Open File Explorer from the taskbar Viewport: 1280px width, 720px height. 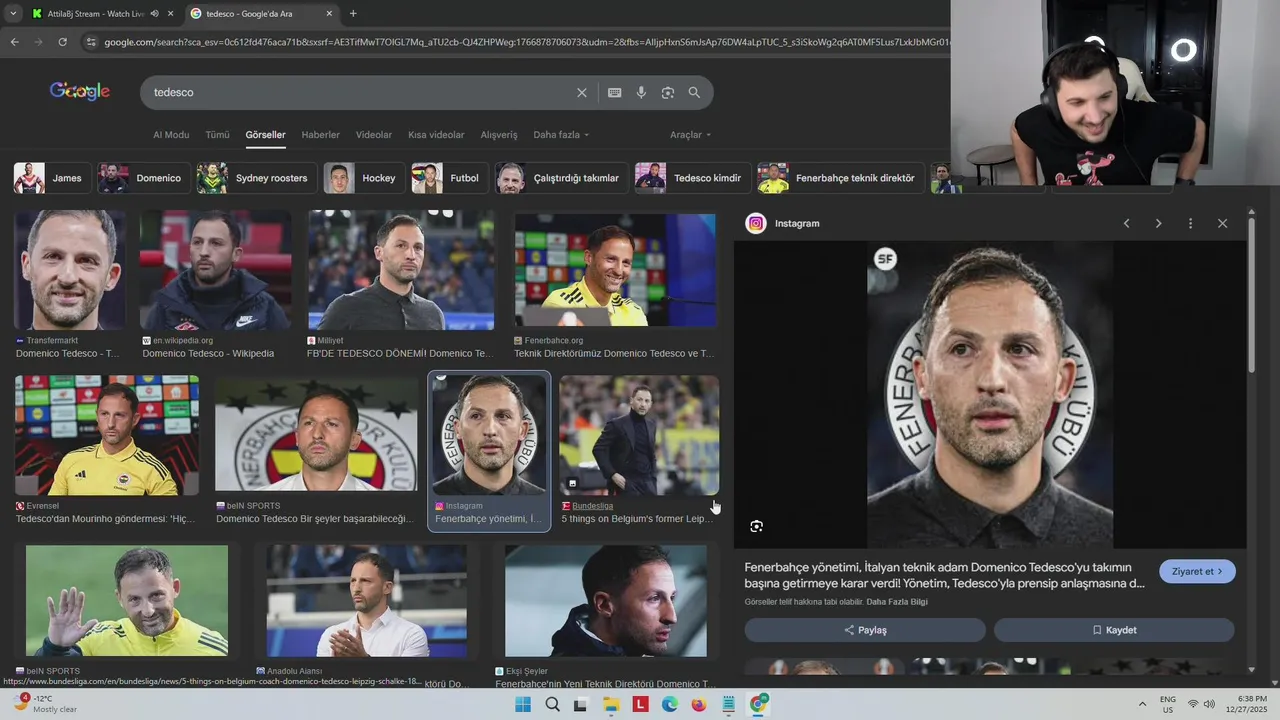tap(611, 704)
